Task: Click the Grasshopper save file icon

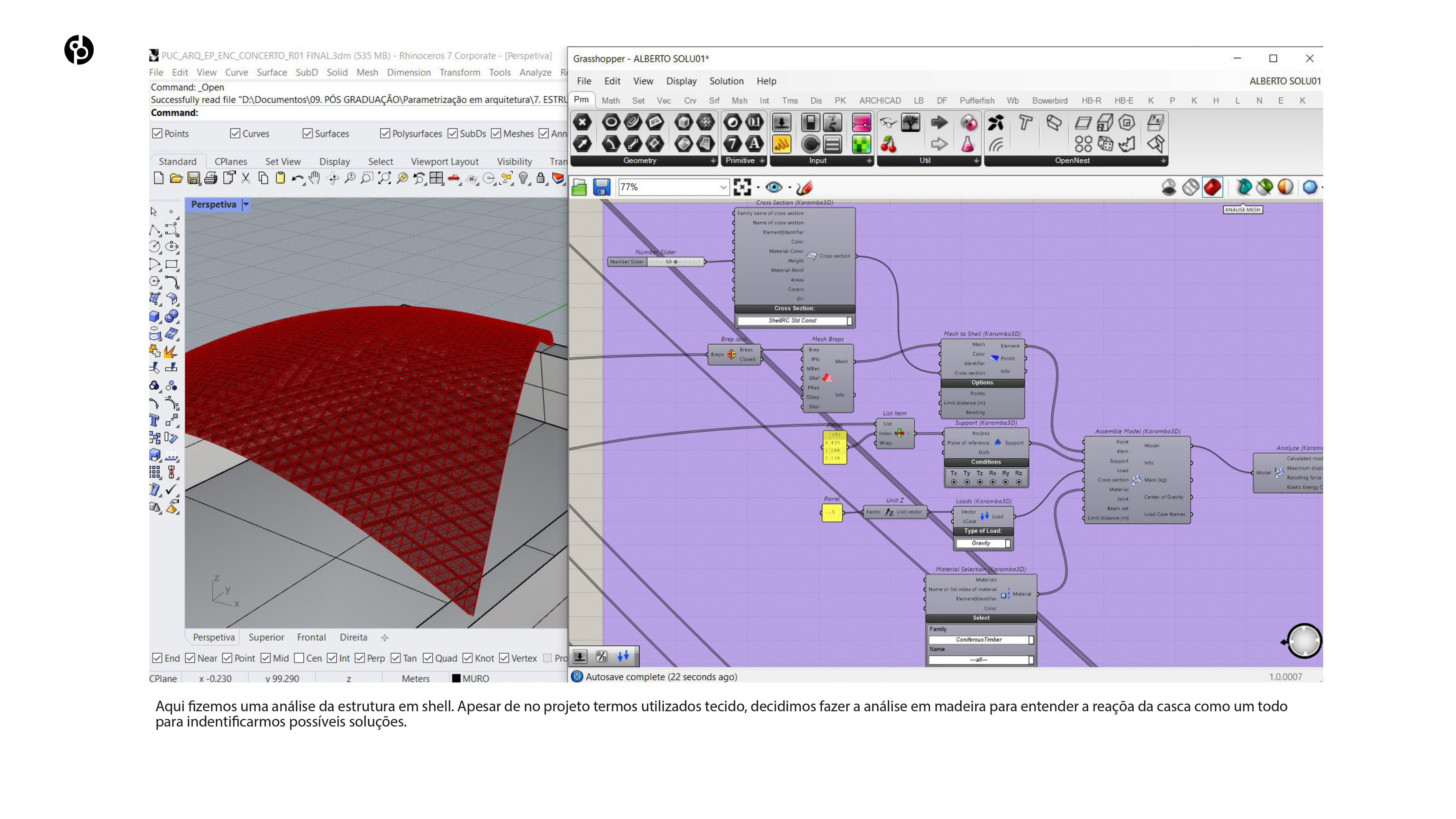Action: point(601,187)
